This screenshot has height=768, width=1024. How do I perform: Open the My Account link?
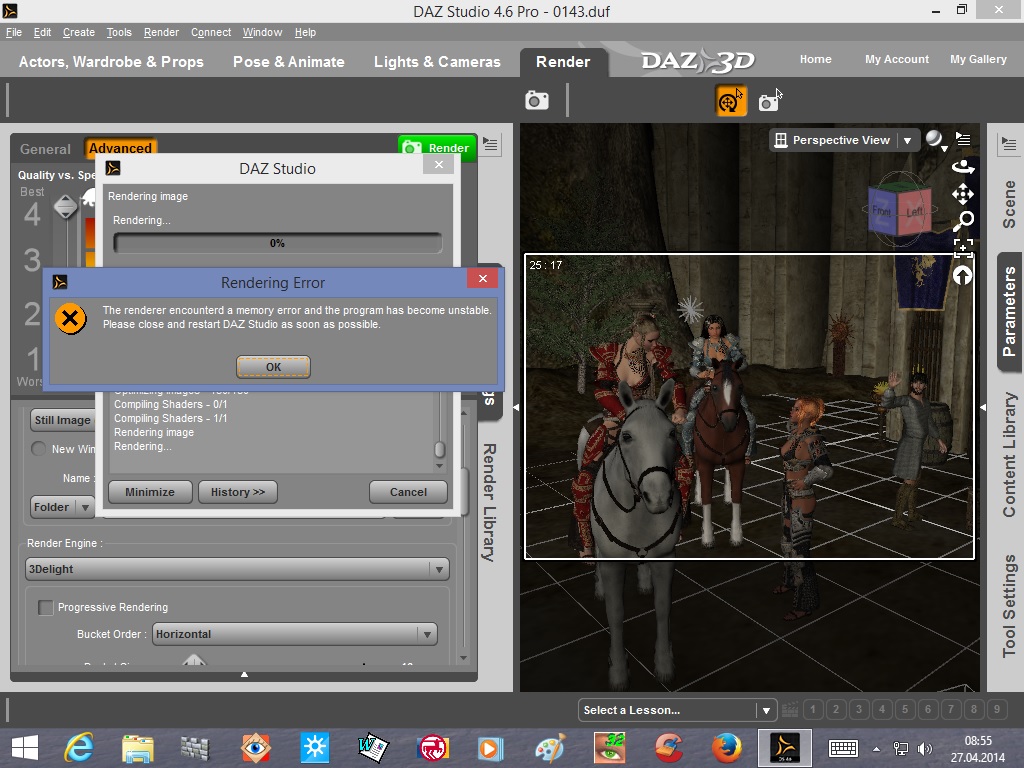coord(897,59)
